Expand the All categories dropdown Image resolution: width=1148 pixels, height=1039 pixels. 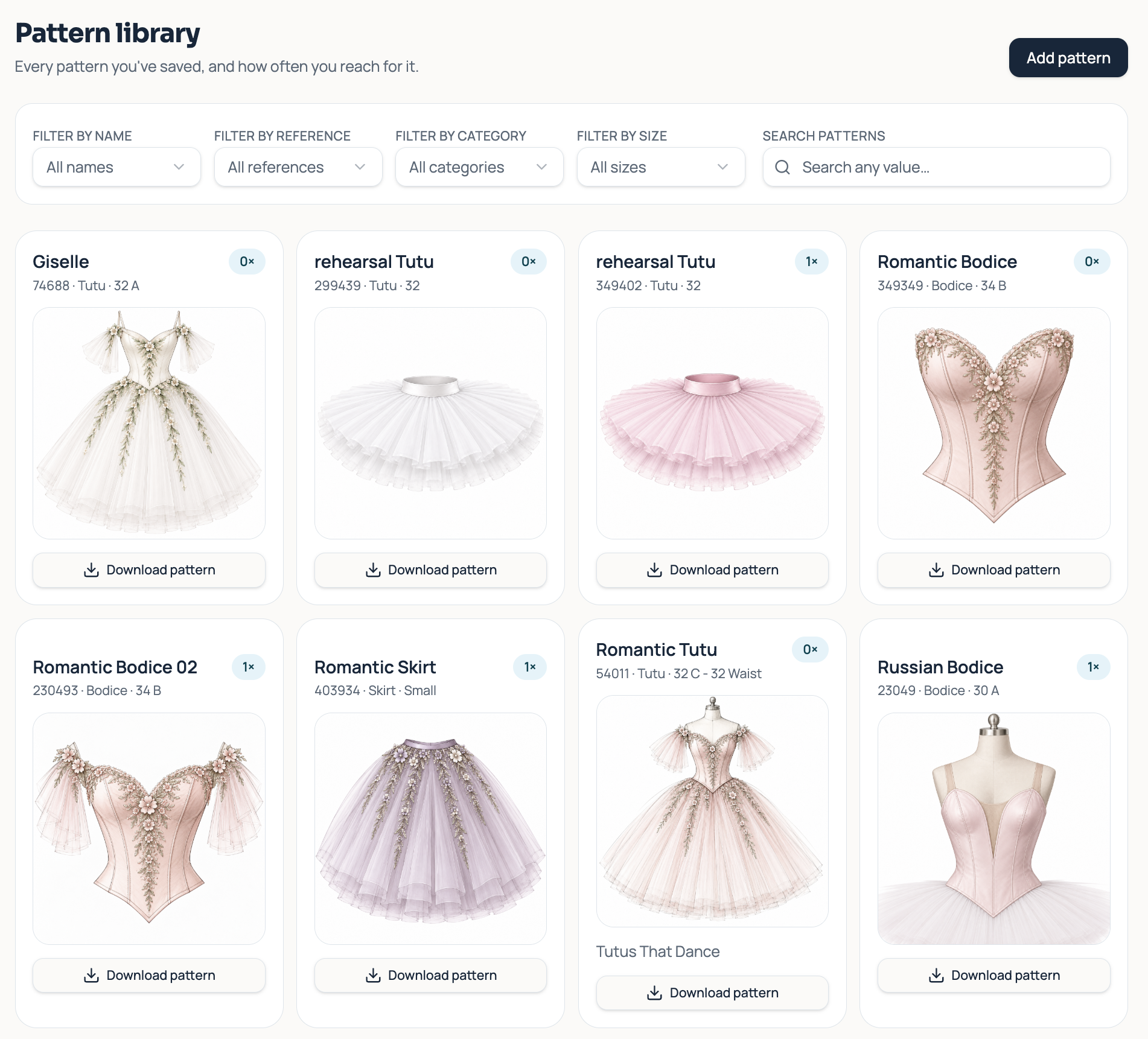(x=479, y=167)
